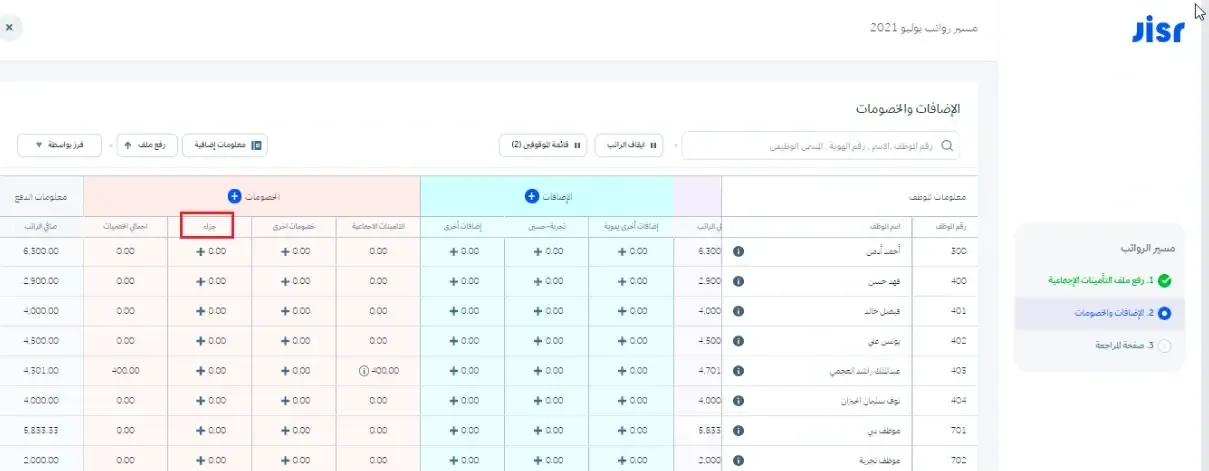The width and height of the screenshot is (1209, 471).
Task: Add إضافات أخرى يدوية for employee 401
Action: pos(623,311)
